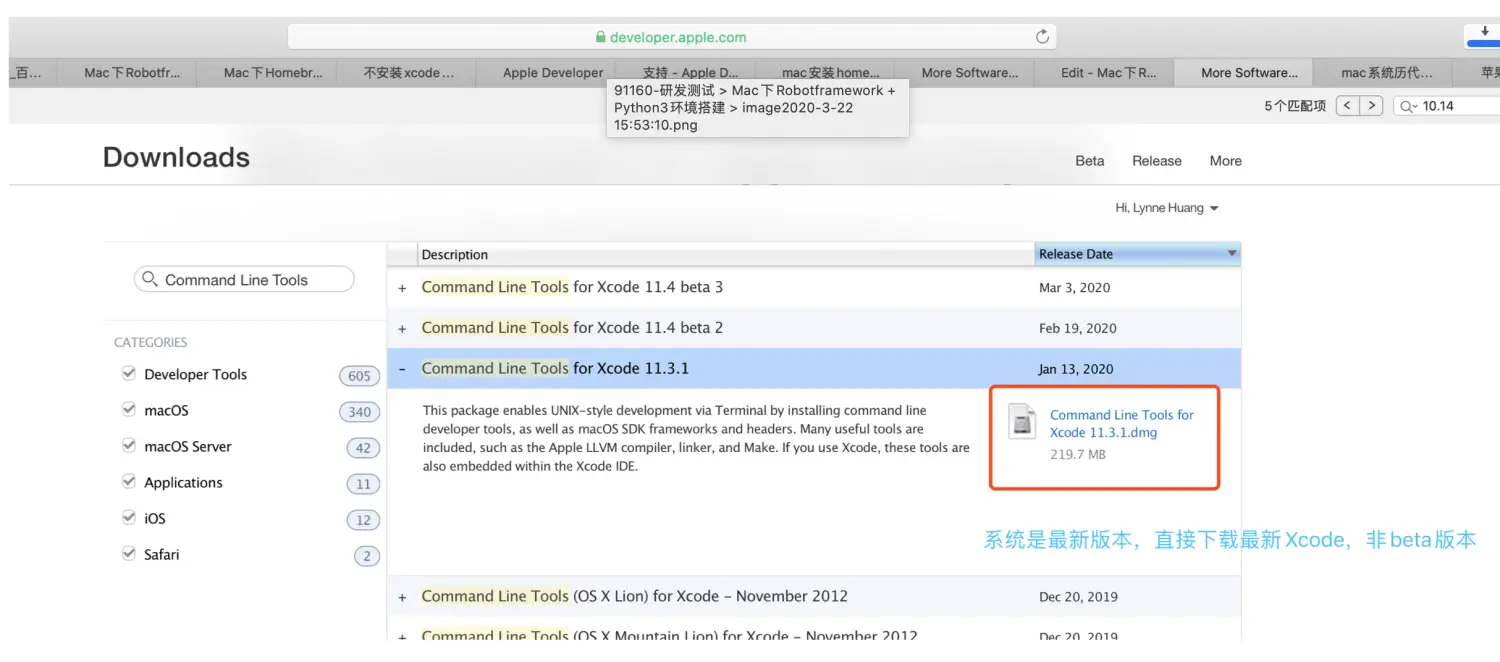Screen dimensions: 1500x662
Task: Download Command Line Tools for Xcode 11.3.1.dmg
Action: [1122, 423]
